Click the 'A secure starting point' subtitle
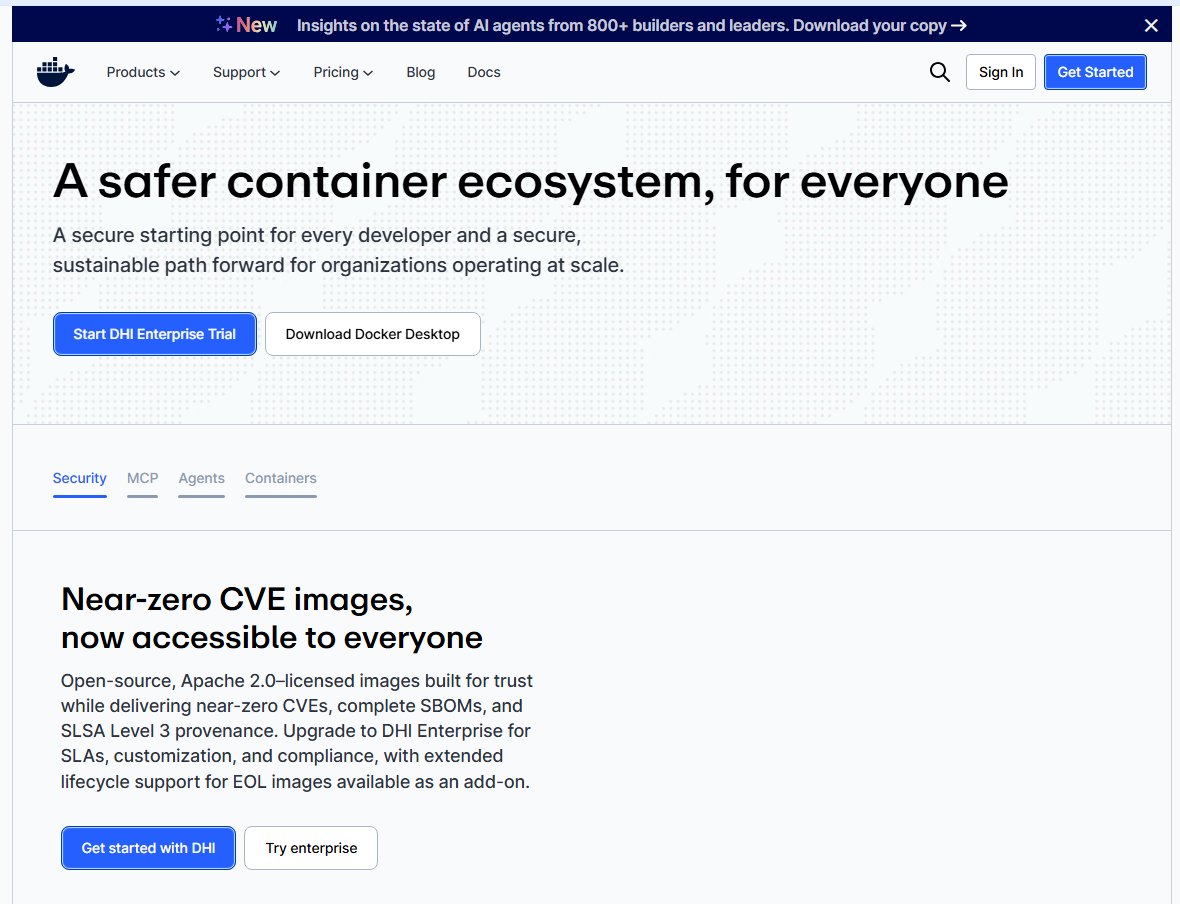 click(338, 250)
